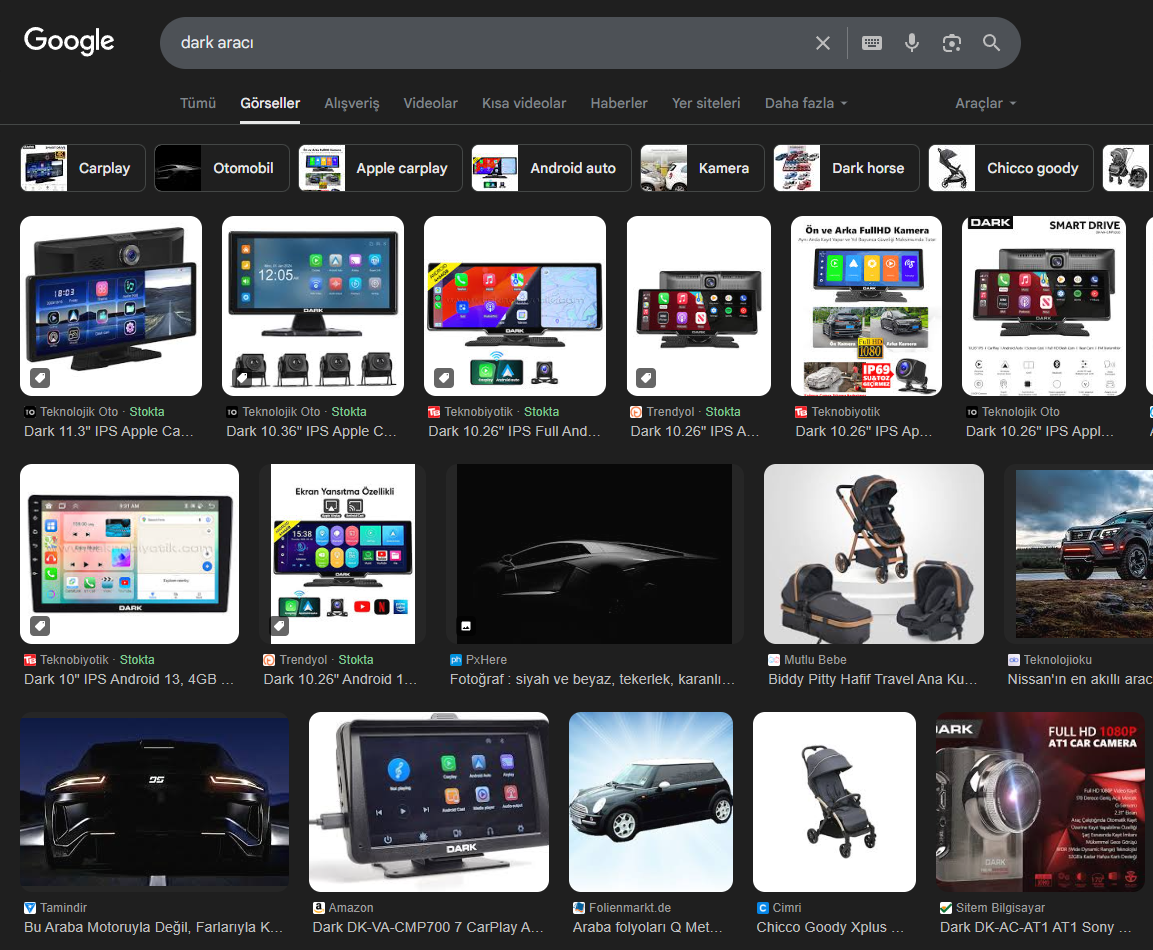1153x950 pixels.
Task: Open the Yer siteleri tab
Action: (706, 104)
